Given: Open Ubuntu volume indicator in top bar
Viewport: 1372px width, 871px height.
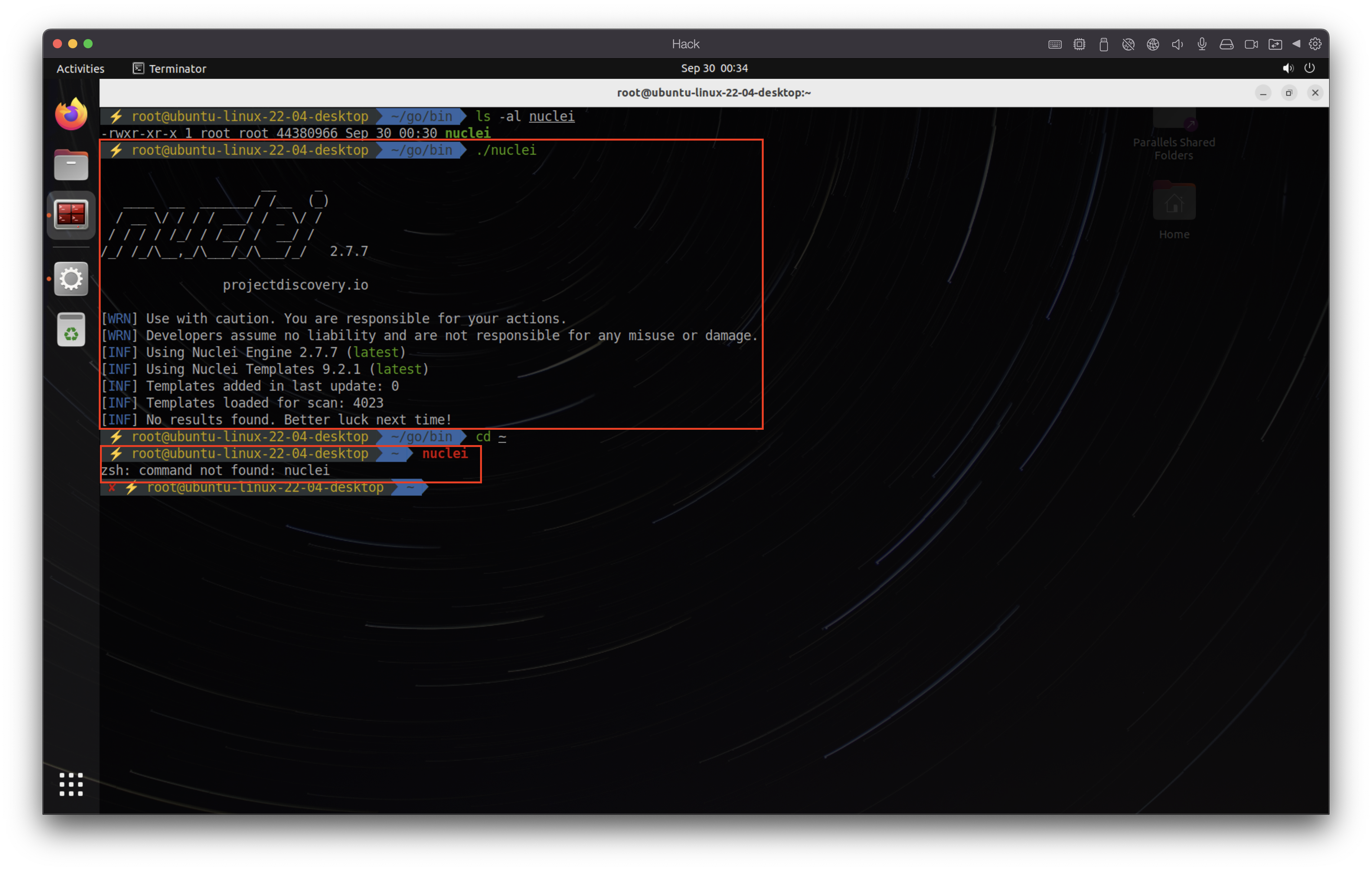Looking at the screenshot, I should coord(1288,69).
